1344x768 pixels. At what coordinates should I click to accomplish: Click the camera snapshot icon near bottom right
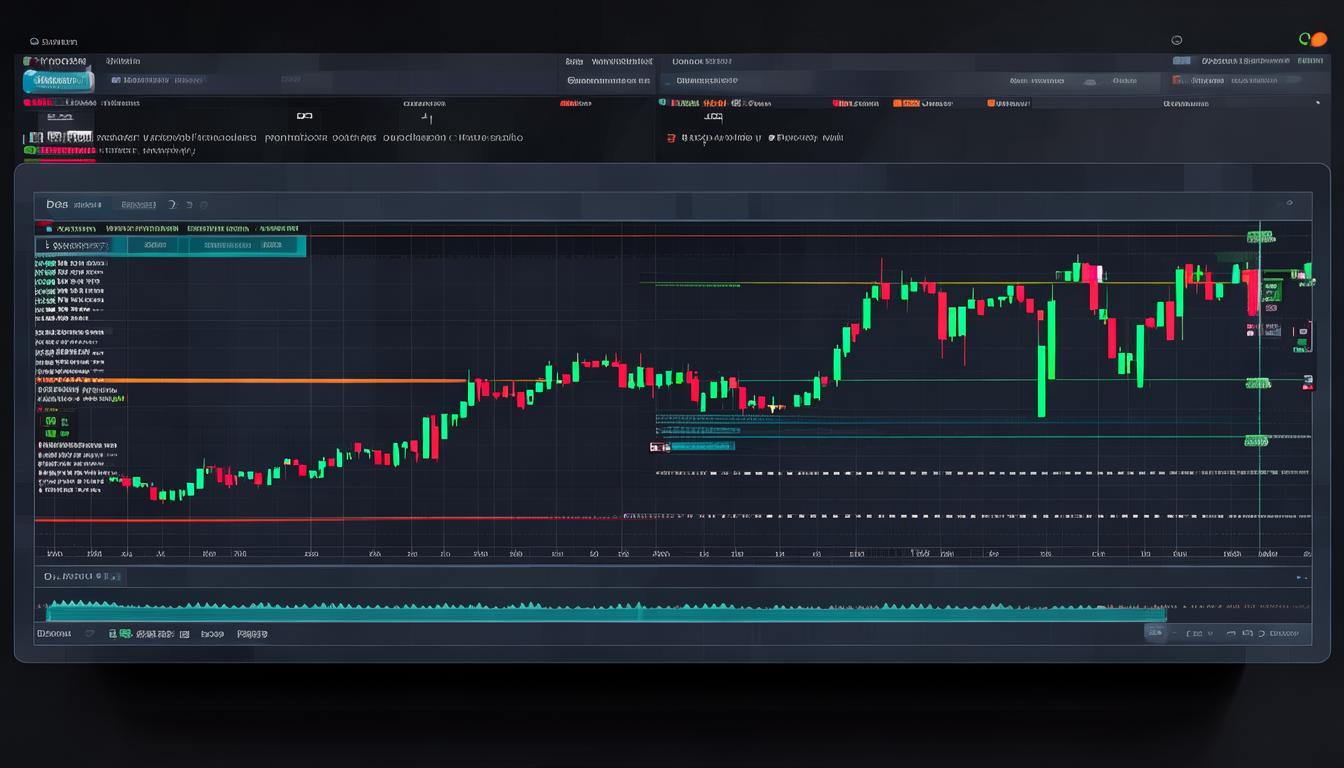pyautogui.click(x=1247, y=633)
